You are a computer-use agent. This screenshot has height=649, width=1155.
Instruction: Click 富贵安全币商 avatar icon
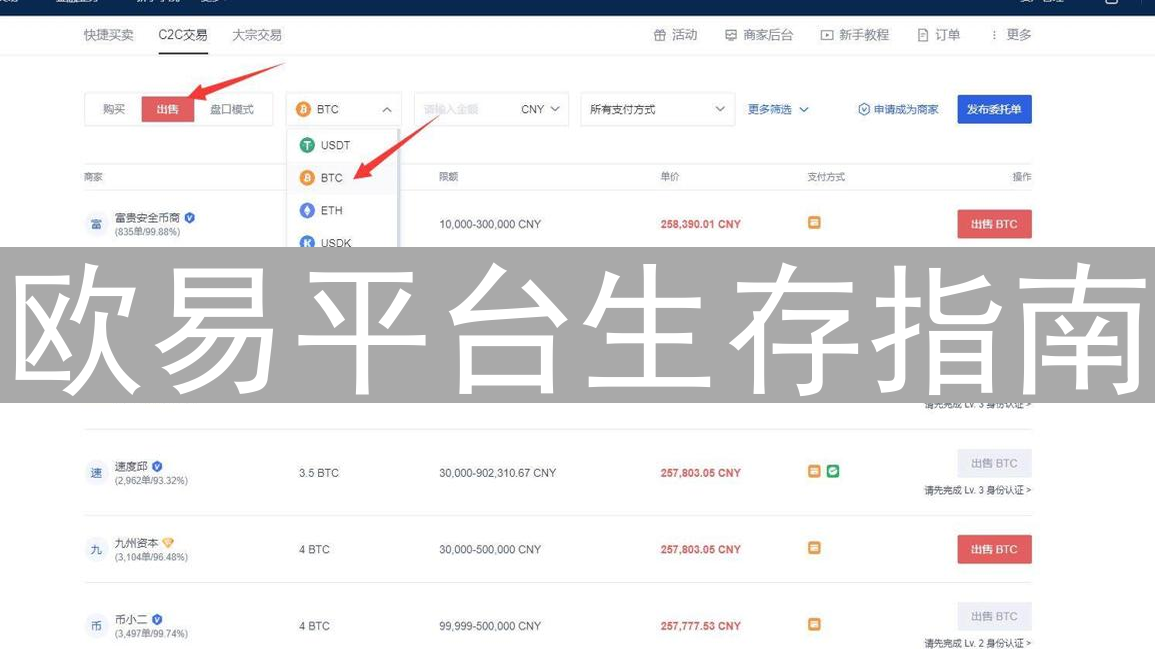[96, 224]
